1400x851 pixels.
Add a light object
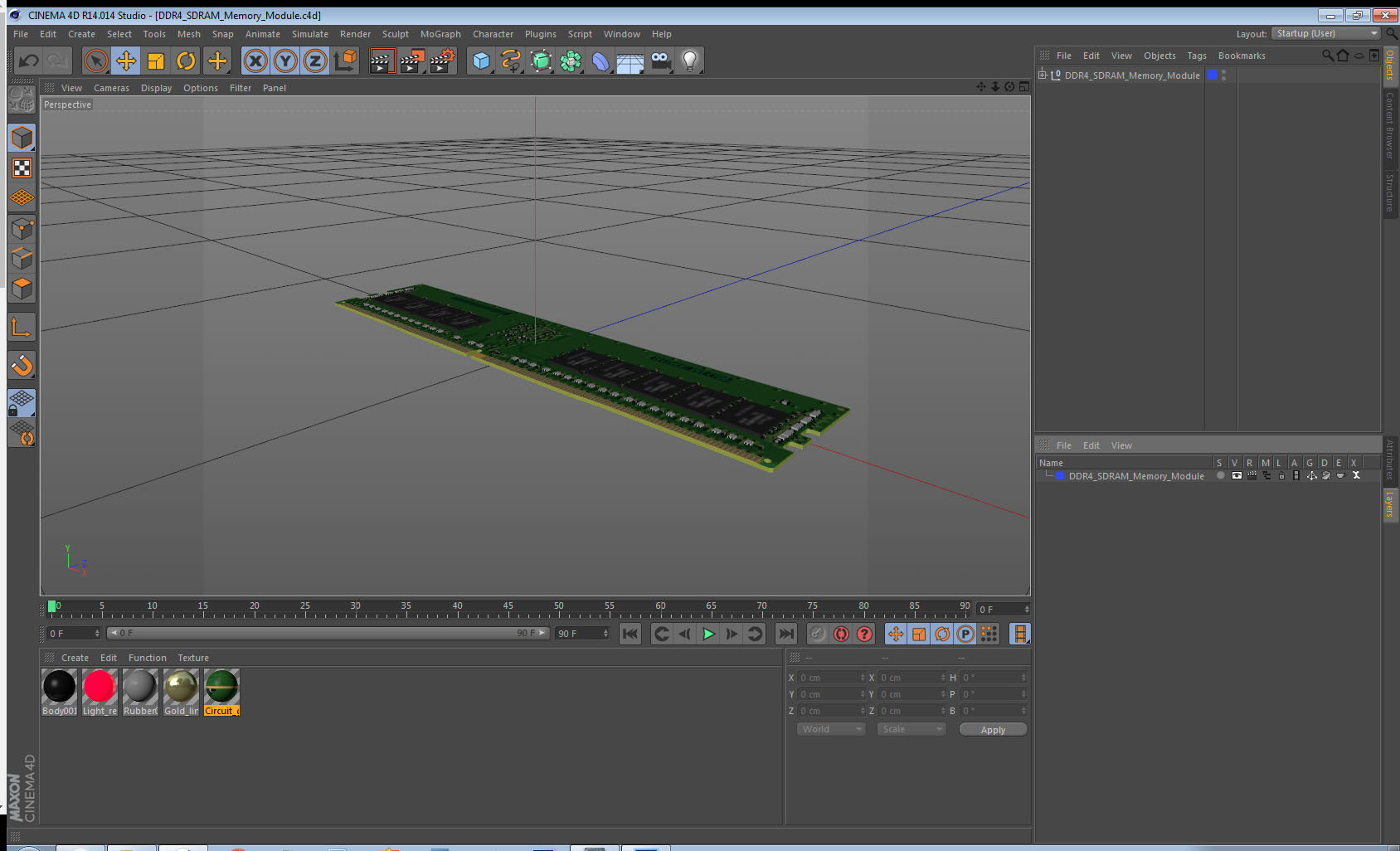pyautogui.click(x=690, y=61)
